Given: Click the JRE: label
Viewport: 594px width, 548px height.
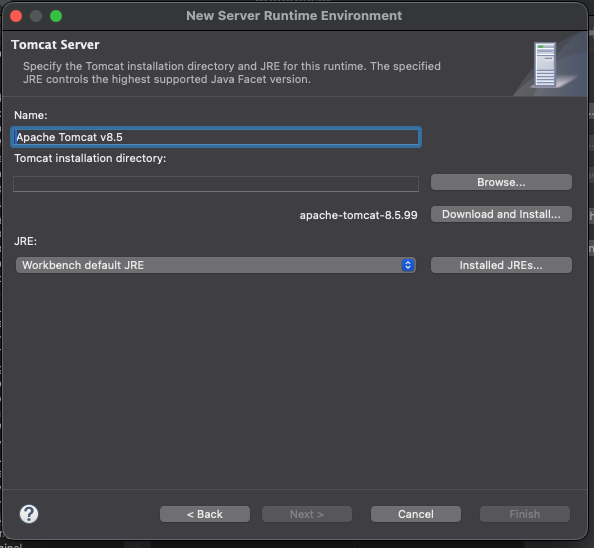Looking at the screenshot, I should pyautogui.click(x=25, y=241).
